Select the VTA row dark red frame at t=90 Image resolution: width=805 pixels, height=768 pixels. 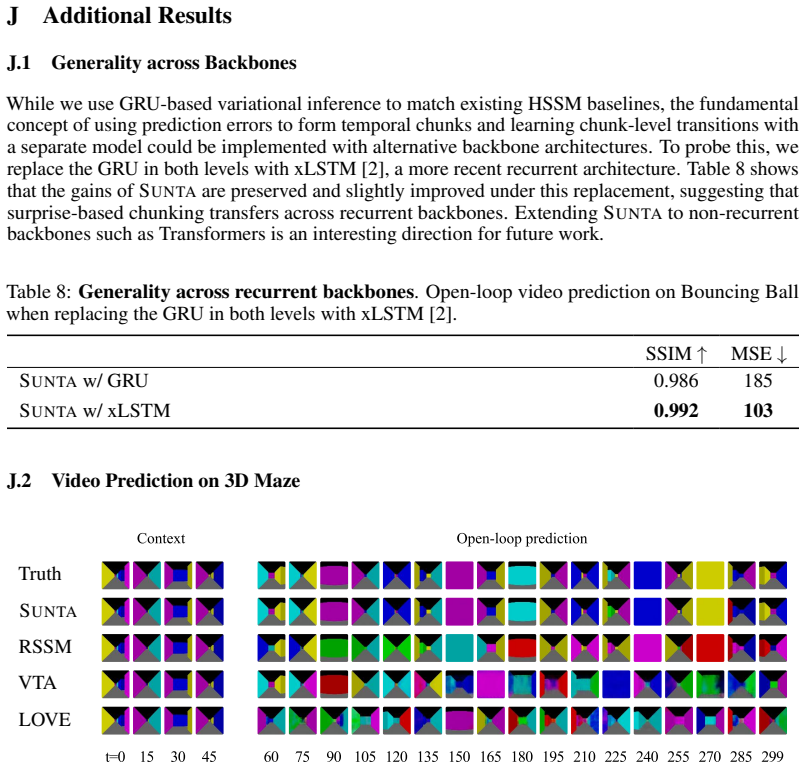[x=334, y=684]
